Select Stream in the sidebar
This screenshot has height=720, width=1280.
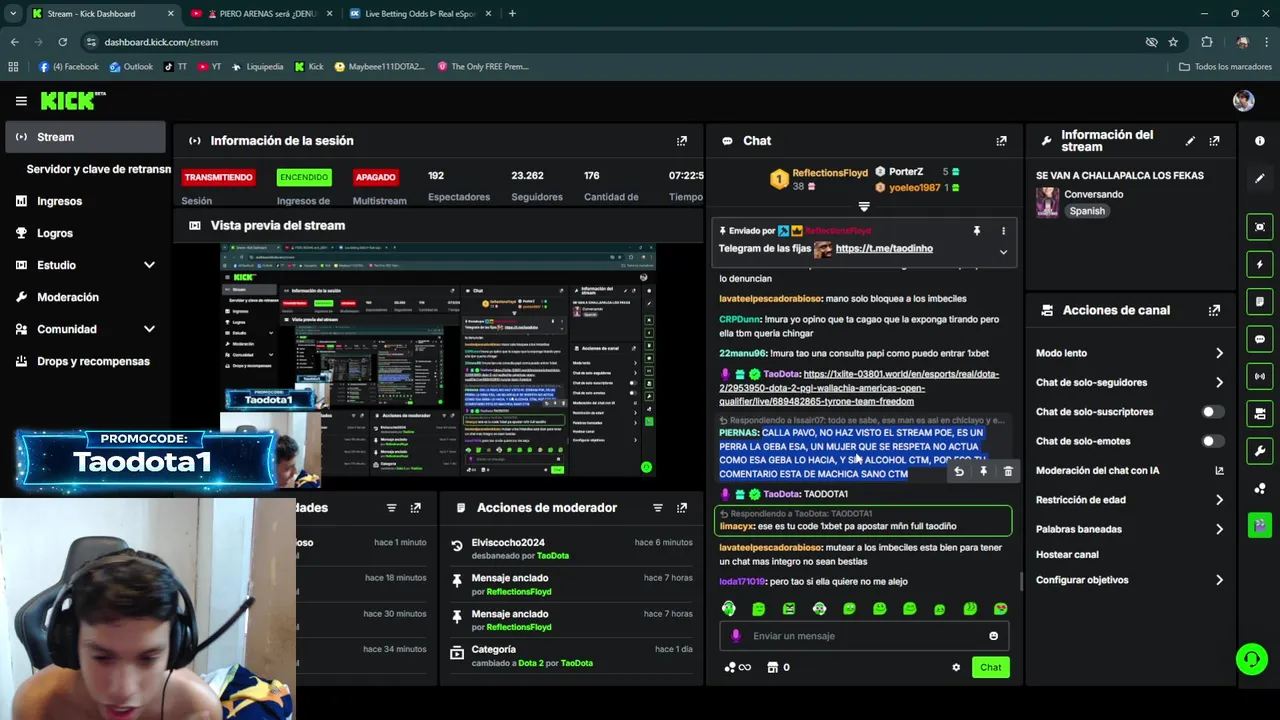click(x=85, y=137)
